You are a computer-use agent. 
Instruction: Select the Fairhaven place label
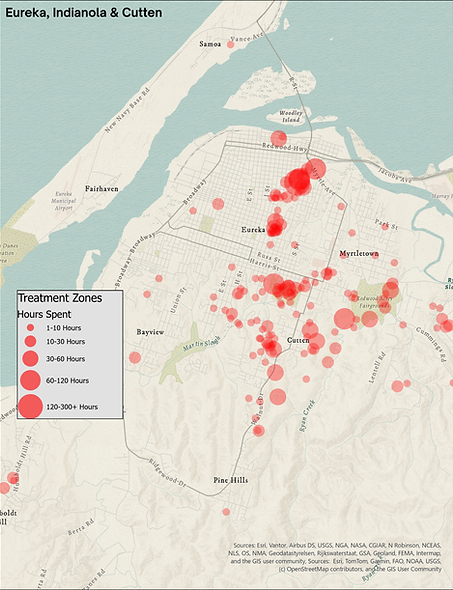(102, 189)
